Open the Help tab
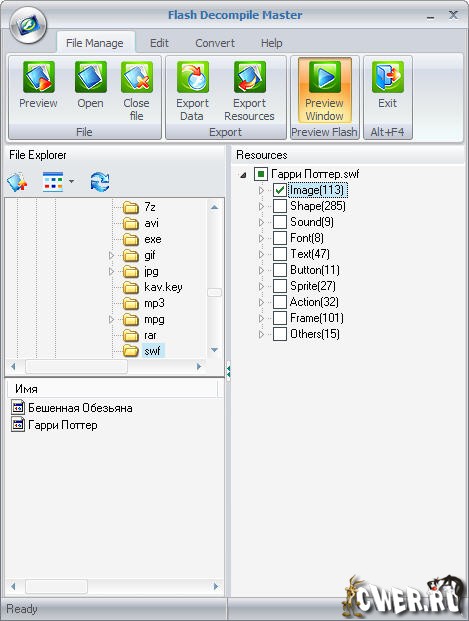Viewport: 469px width, 621px height. (x=272, y=43)
